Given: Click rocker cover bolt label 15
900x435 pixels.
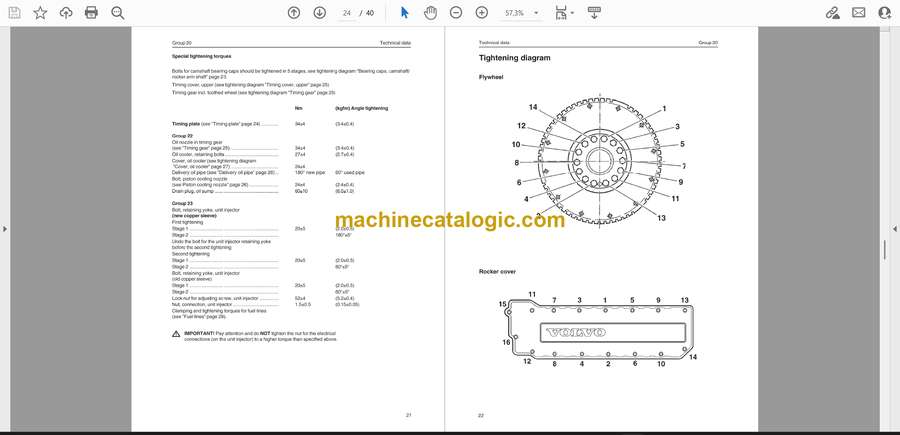Looking at the screenshot, I should (502, 304).
